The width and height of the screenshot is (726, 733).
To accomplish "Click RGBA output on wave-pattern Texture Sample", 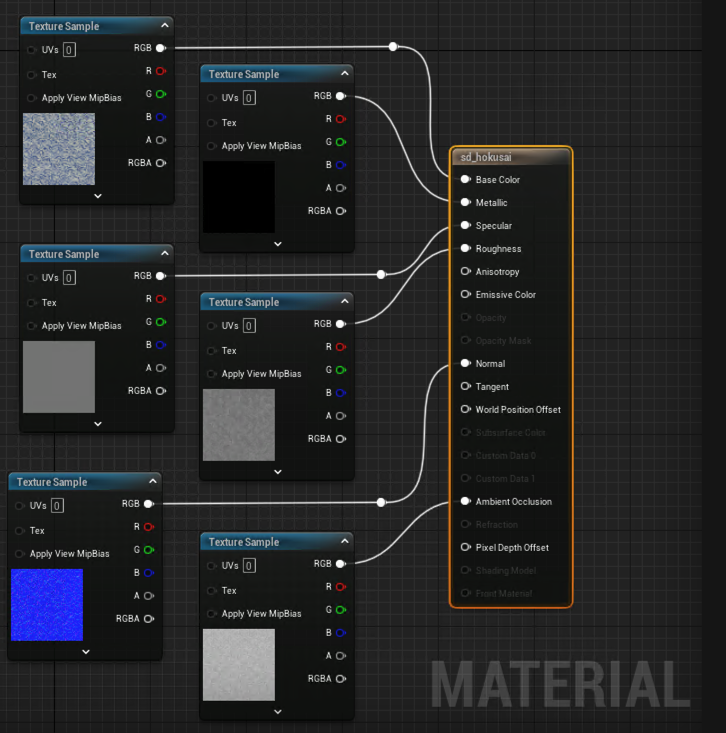I will pyautogui.click(x=161, y=163).
